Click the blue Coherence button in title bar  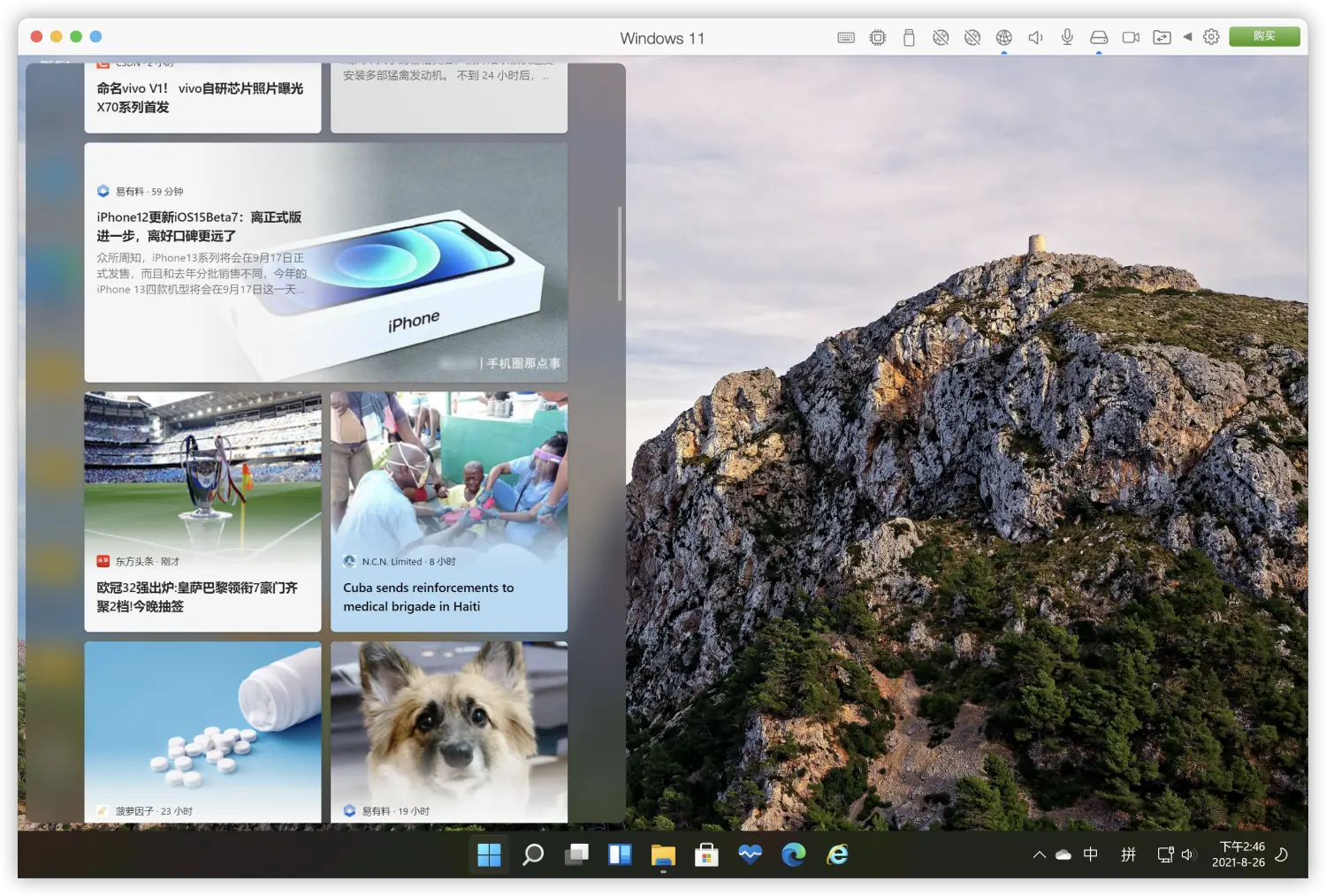(x=96, y=36)
